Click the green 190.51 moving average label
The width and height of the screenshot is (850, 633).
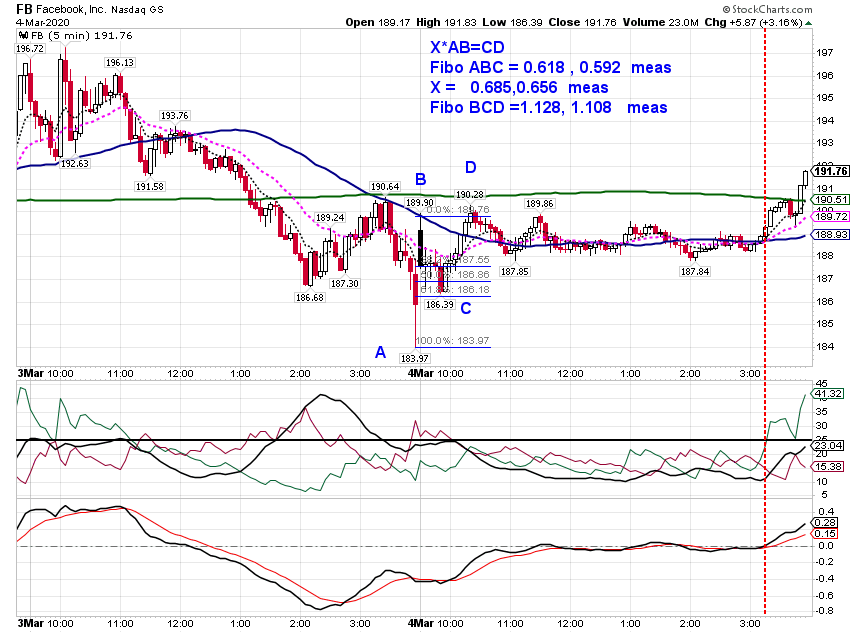click(x=831, y=199)
